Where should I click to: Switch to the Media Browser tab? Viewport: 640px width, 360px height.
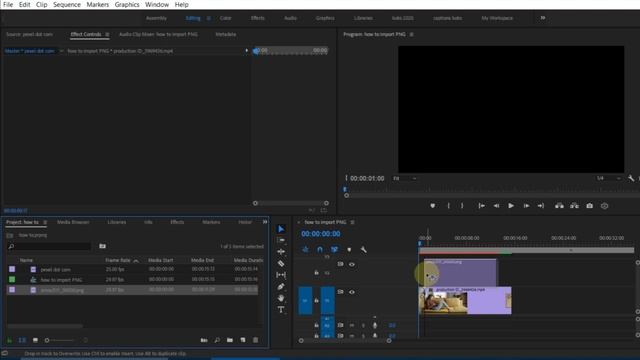click(73, 222)
